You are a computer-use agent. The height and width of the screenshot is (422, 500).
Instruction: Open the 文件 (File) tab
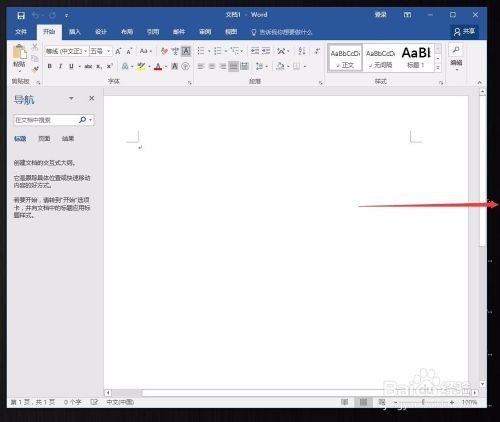click(21, 32)
